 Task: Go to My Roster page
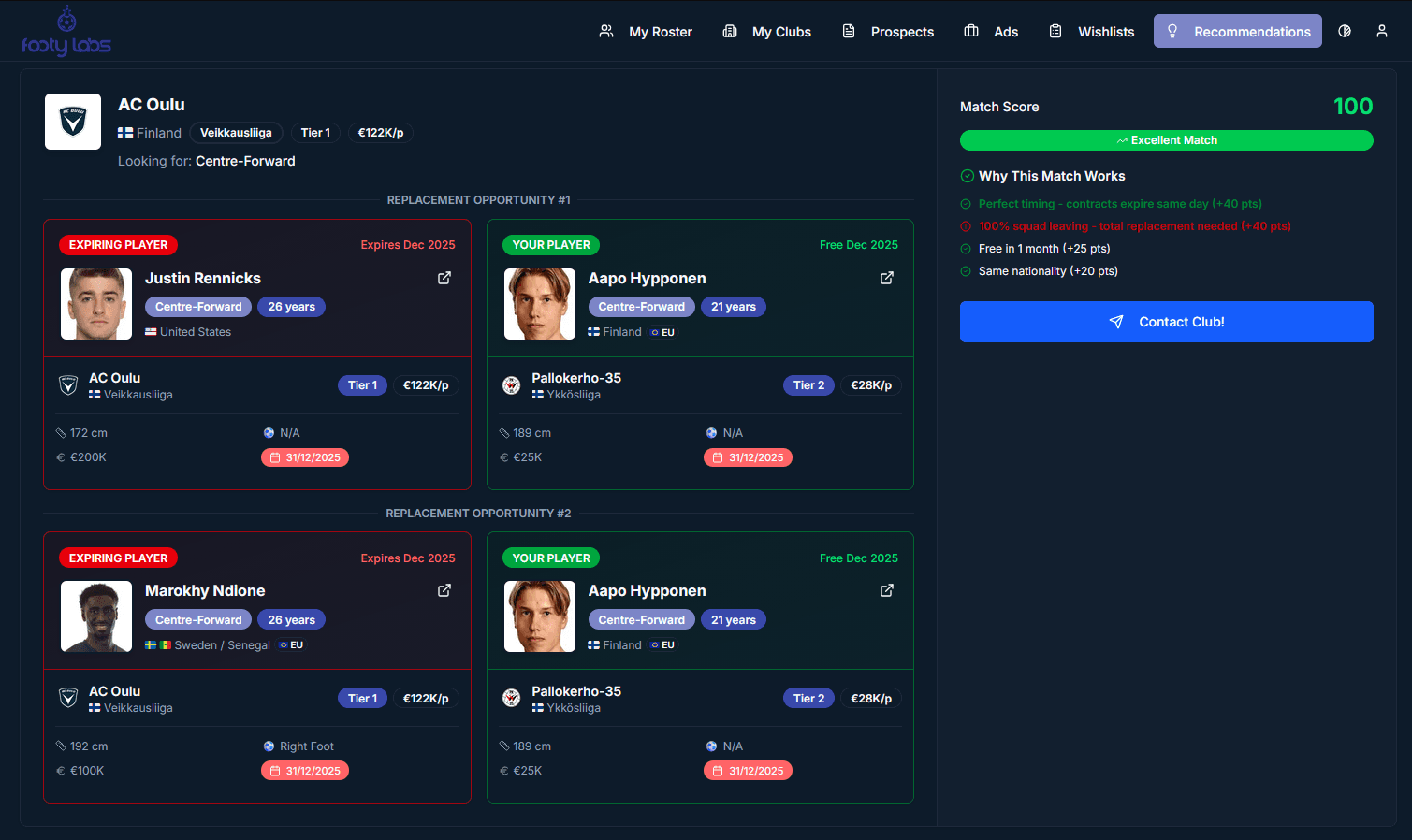(x=646, y=32)
